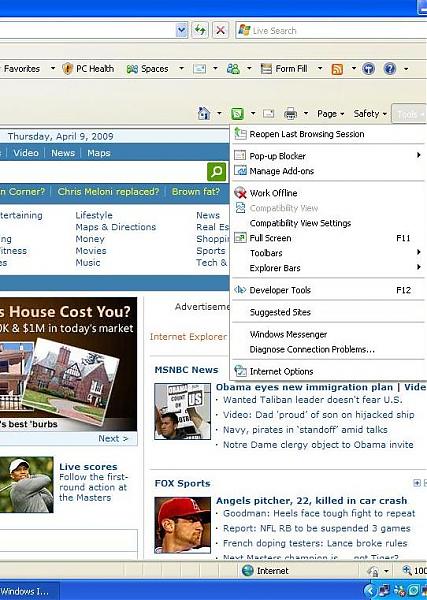Click the Next link under house photo

point(113,439)
